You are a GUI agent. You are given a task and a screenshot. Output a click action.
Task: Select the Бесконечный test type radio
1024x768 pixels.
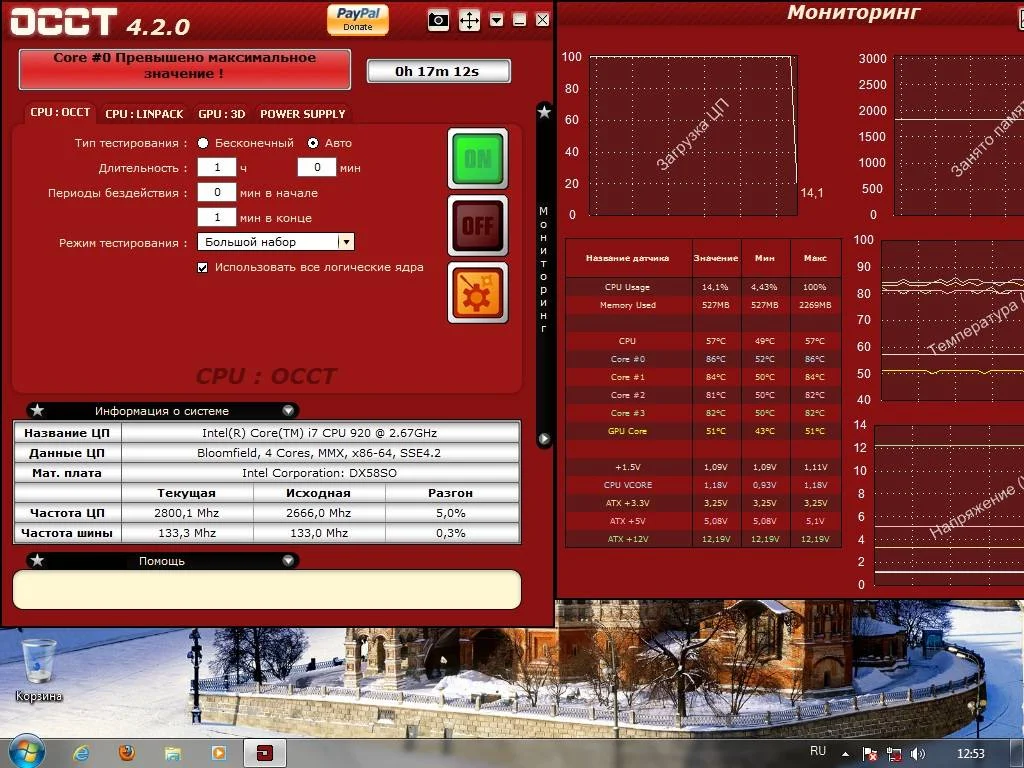coord(203,143)
